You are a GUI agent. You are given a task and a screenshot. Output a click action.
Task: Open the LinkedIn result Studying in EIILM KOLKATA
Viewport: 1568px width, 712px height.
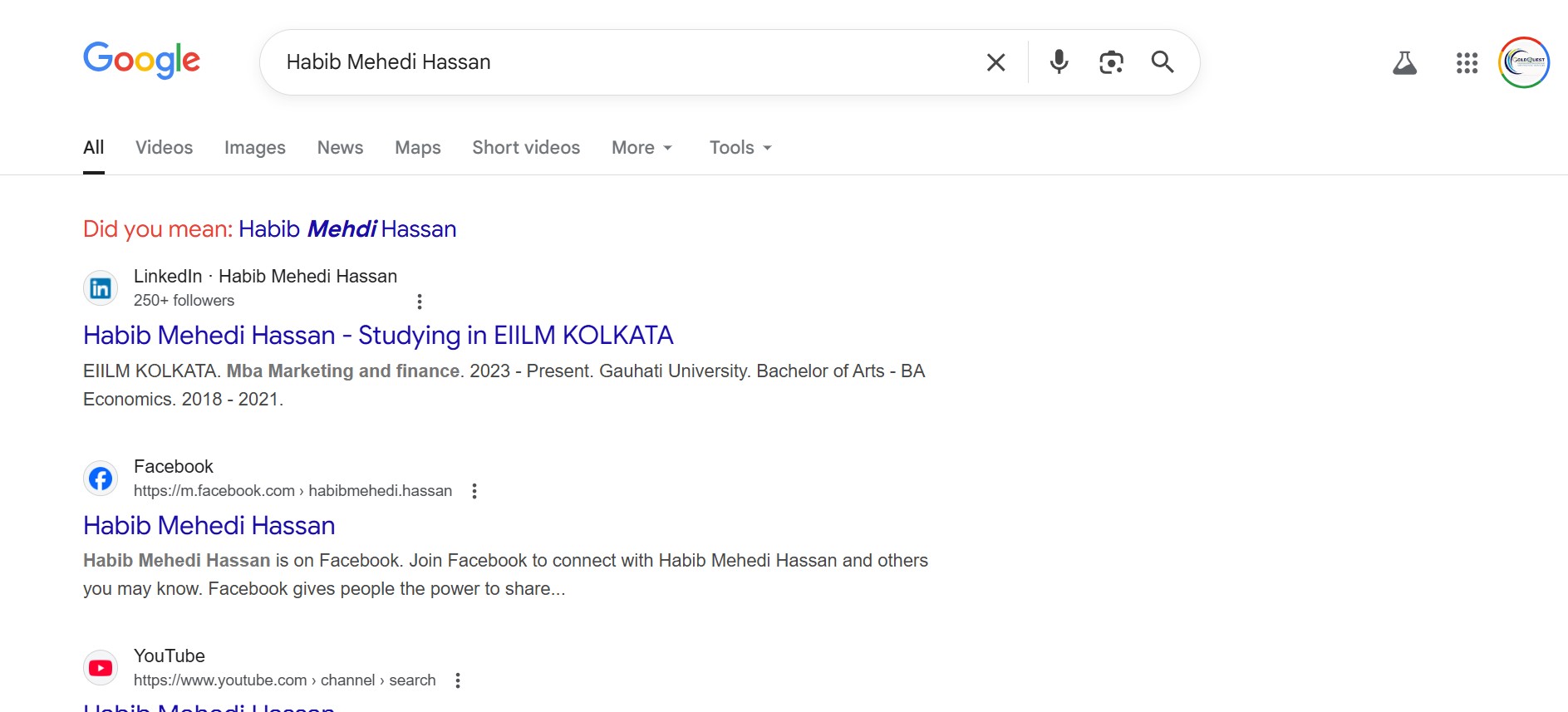point(378,336)
